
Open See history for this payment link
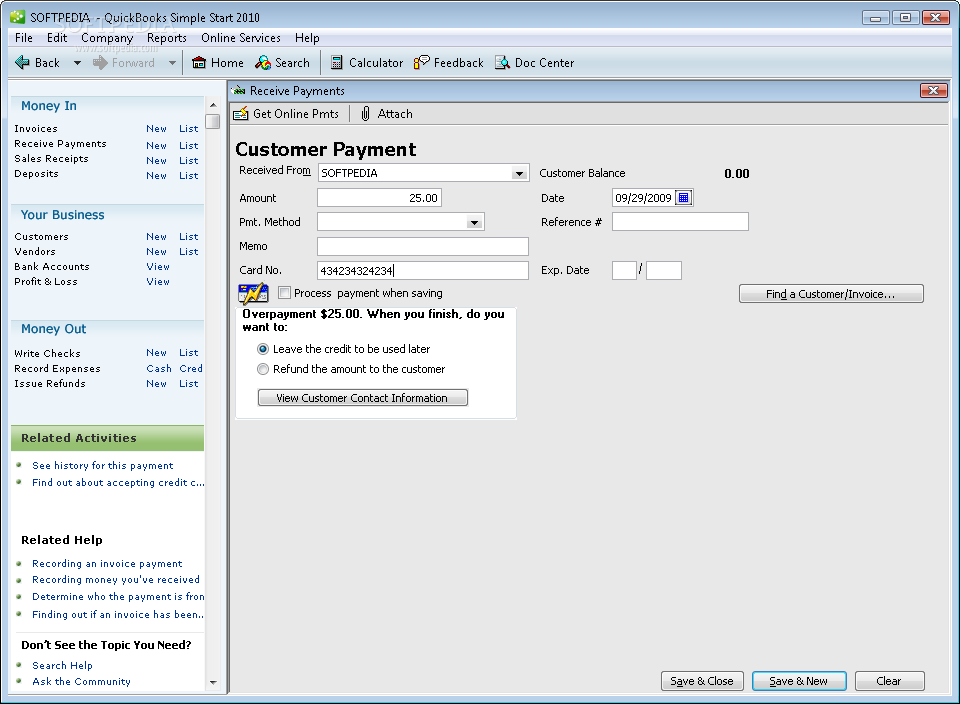coord(103,466)
